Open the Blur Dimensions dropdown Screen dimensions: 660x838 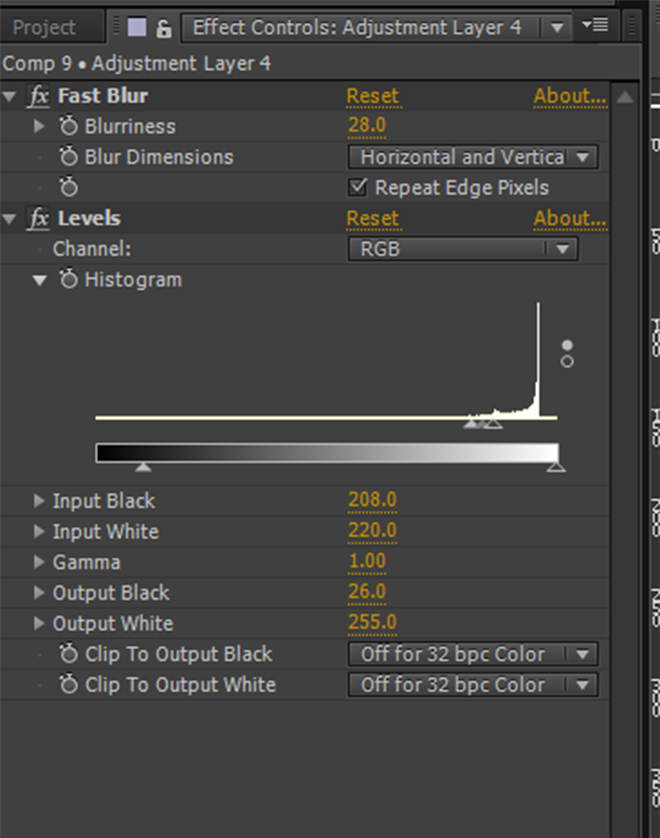472,157
